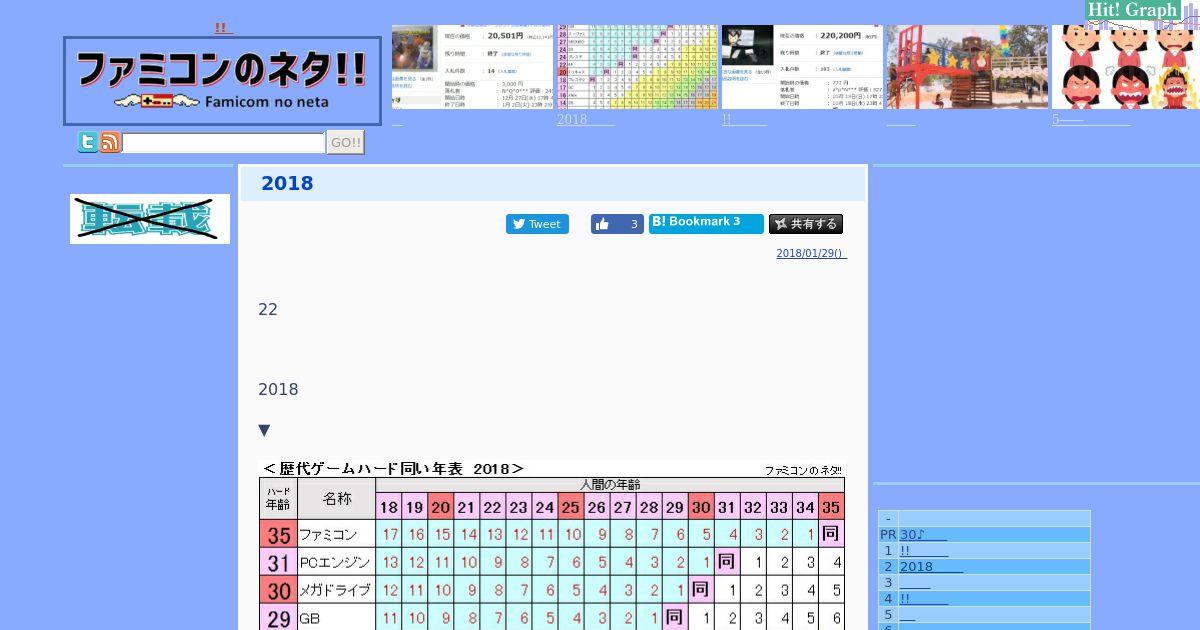Open the rank 2 link 2018 in the ranking
The height and width of the screenshot is (630, 1200).
(x=932, y=567)
